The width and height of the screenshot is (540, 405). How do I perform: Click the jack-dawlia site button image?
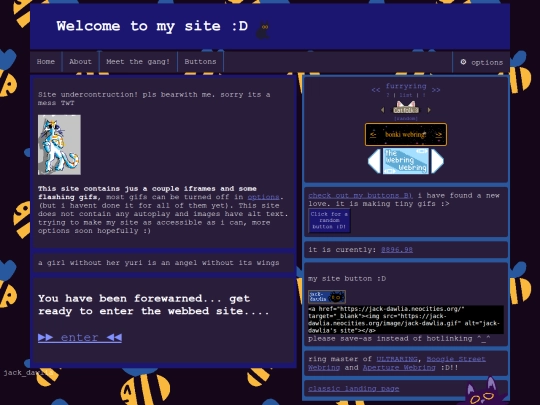(327, 297)
